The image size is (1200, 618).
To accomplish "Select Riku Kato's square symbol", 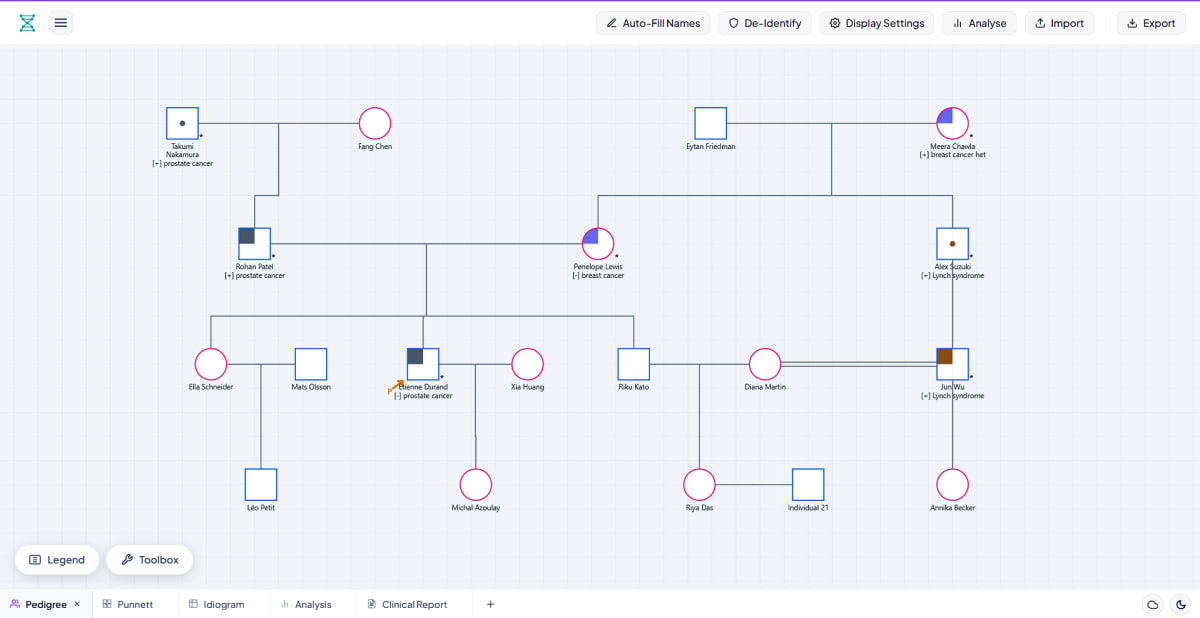I will point(634,364).
